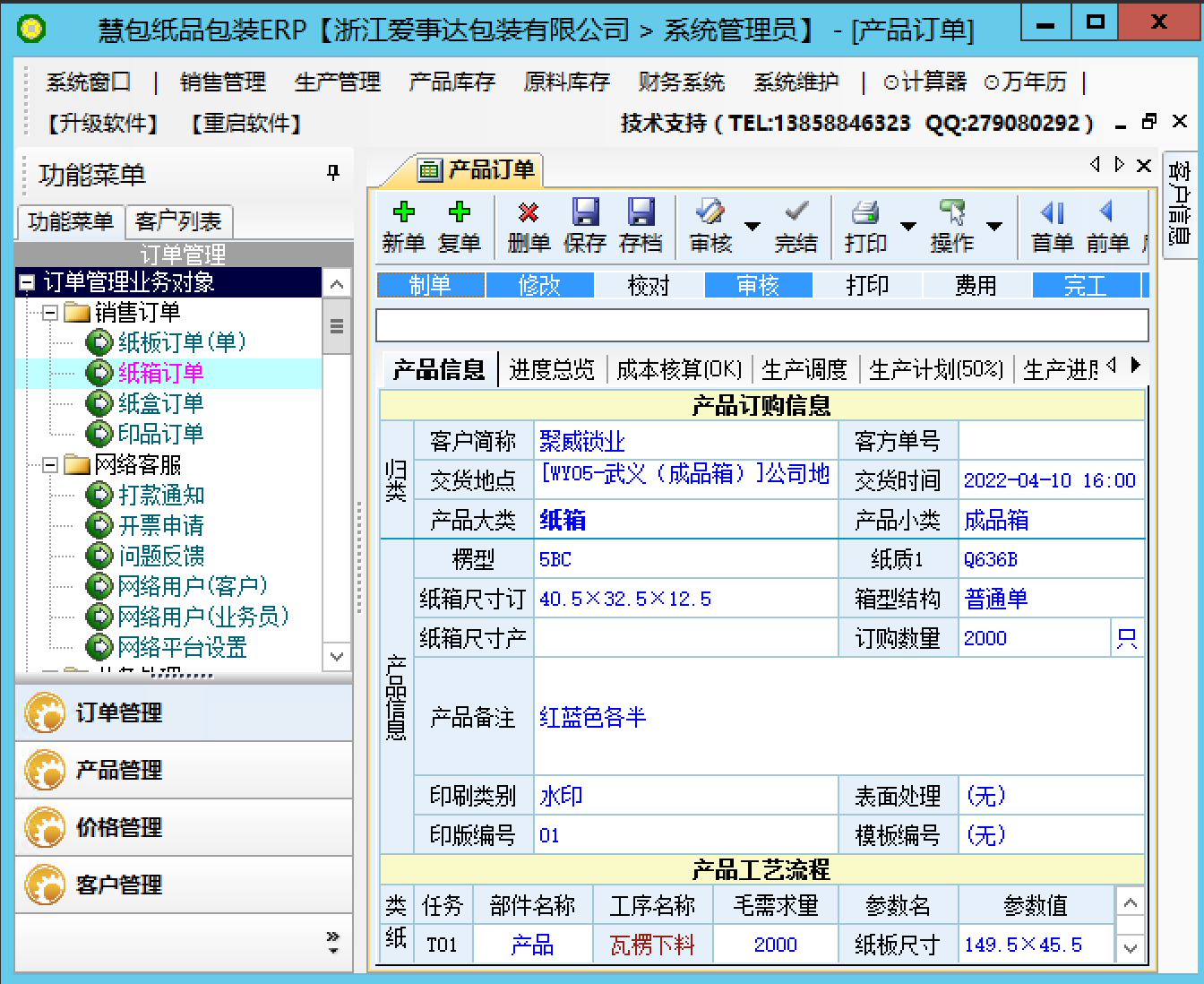Open the 操作 dropdown arrow
The width and height of the screenshot is (1204, 984).
coord(994,227)
